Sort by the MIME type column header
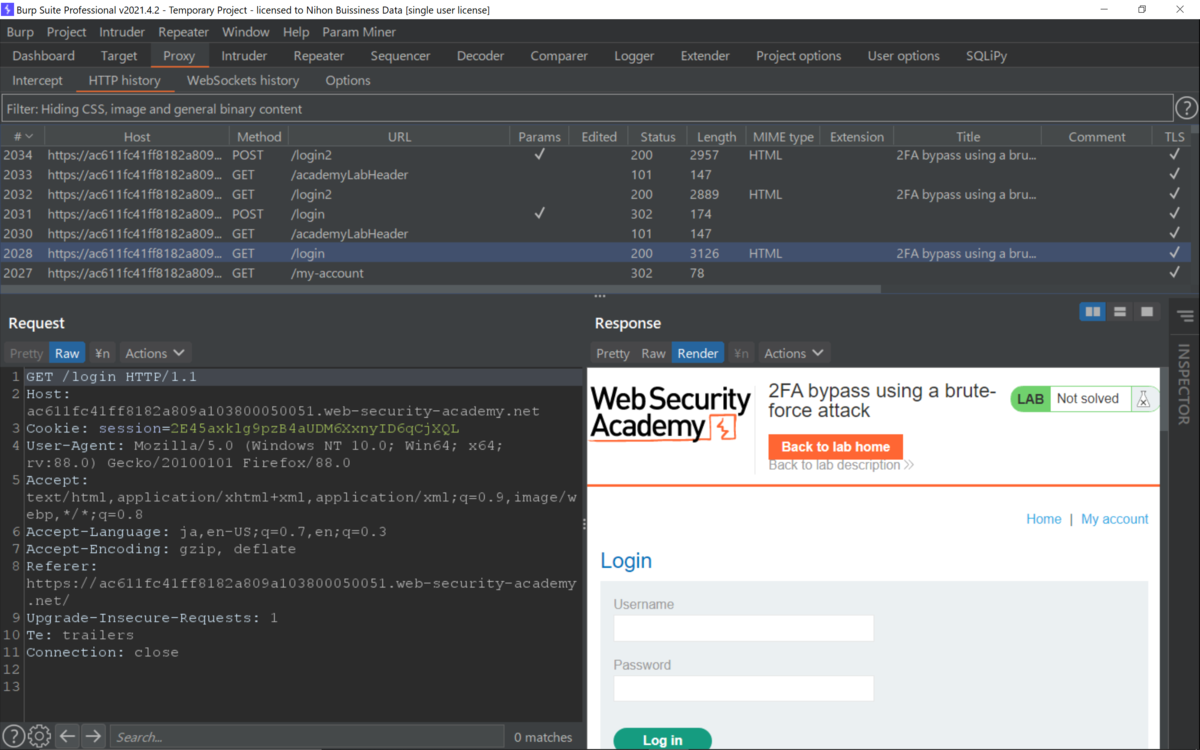Image resolution: width=1200 pixels, height=750 pixels. (x=783, y=136)
